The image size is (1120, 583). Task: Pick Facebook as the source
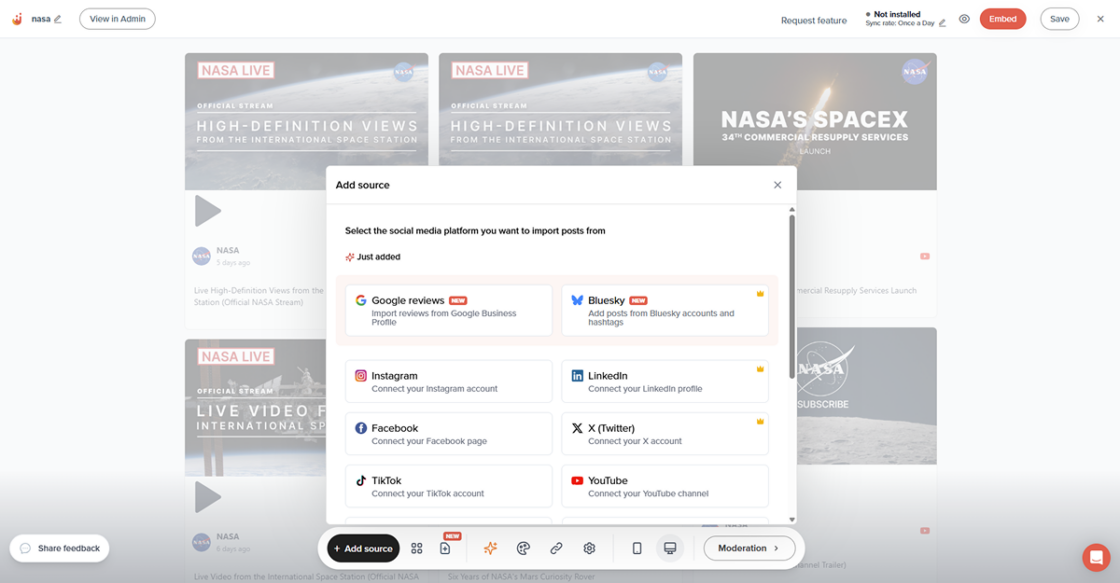(449, 434)
